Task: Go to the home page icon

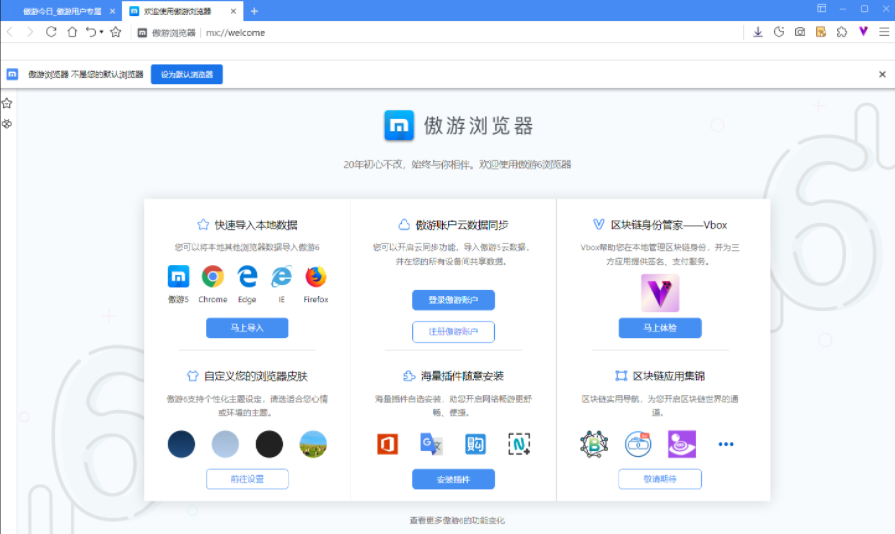Action: [x=72, y=32]
